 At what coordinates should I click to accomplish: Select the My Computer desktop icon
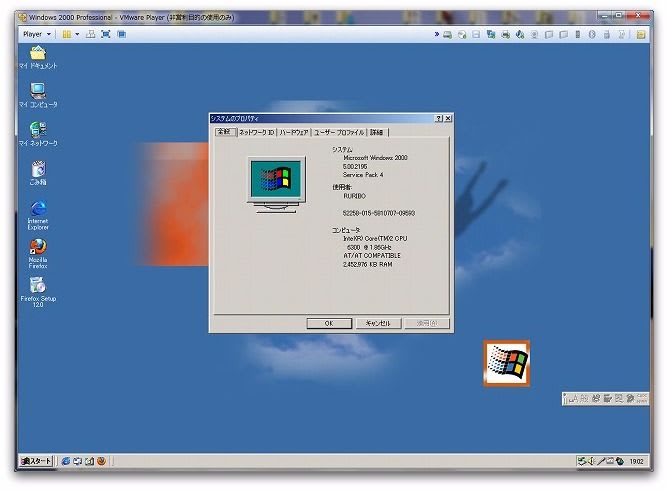[38, 95]
